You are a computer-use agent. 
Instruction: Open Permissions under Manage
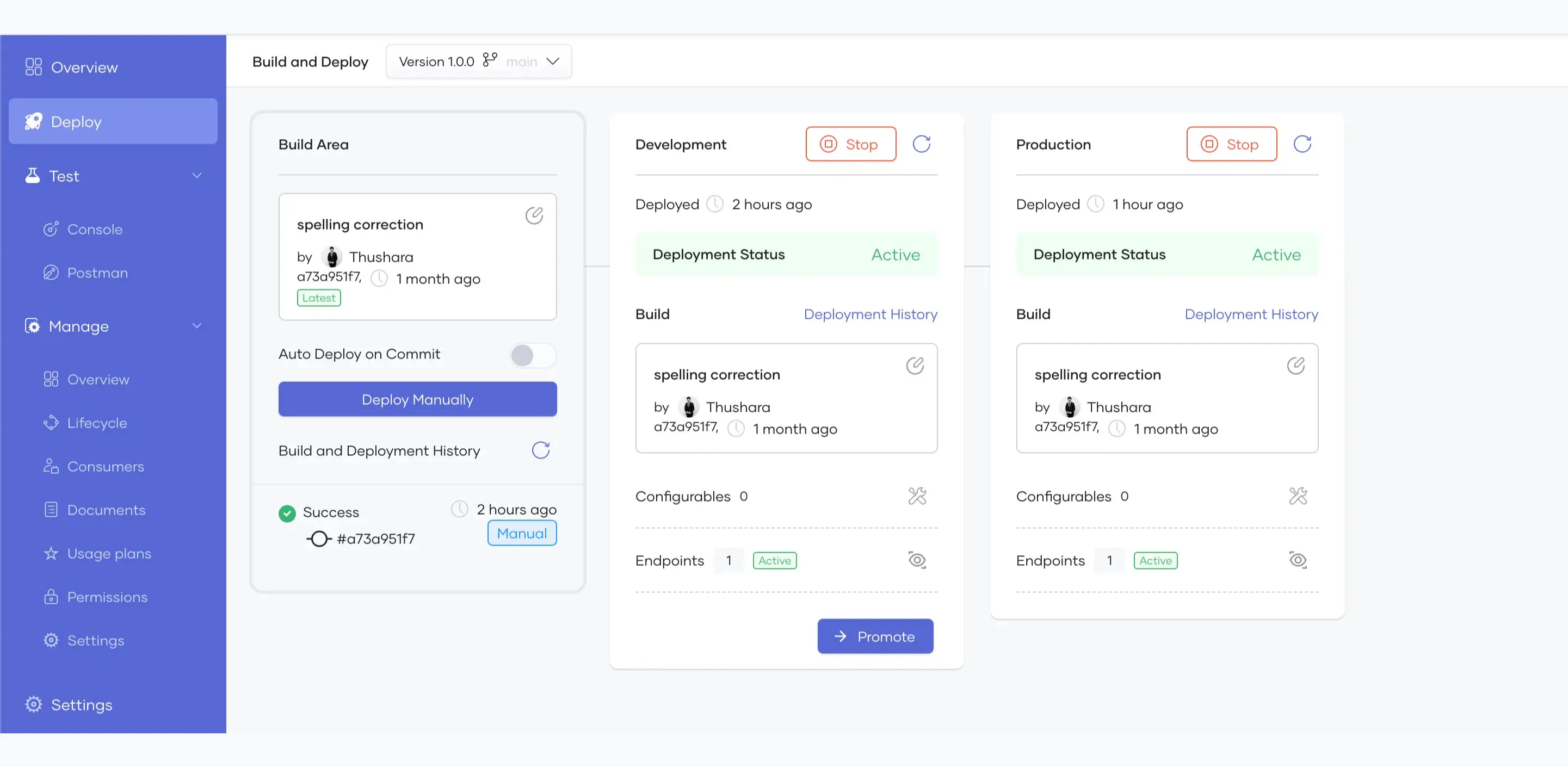click(107, 597)
